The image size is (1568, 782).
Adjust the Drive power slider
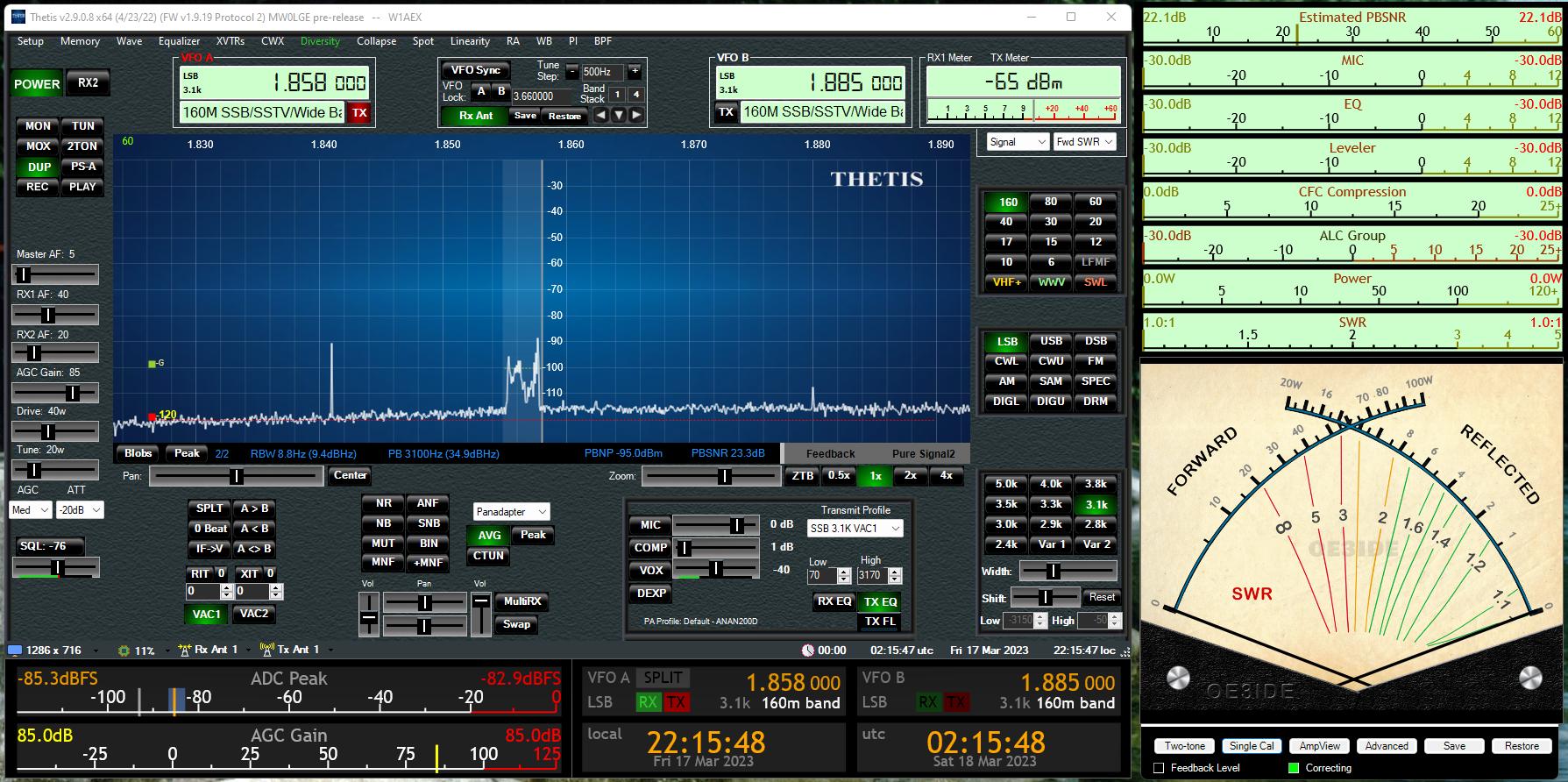pyautogui.click(x=54, y=431)
